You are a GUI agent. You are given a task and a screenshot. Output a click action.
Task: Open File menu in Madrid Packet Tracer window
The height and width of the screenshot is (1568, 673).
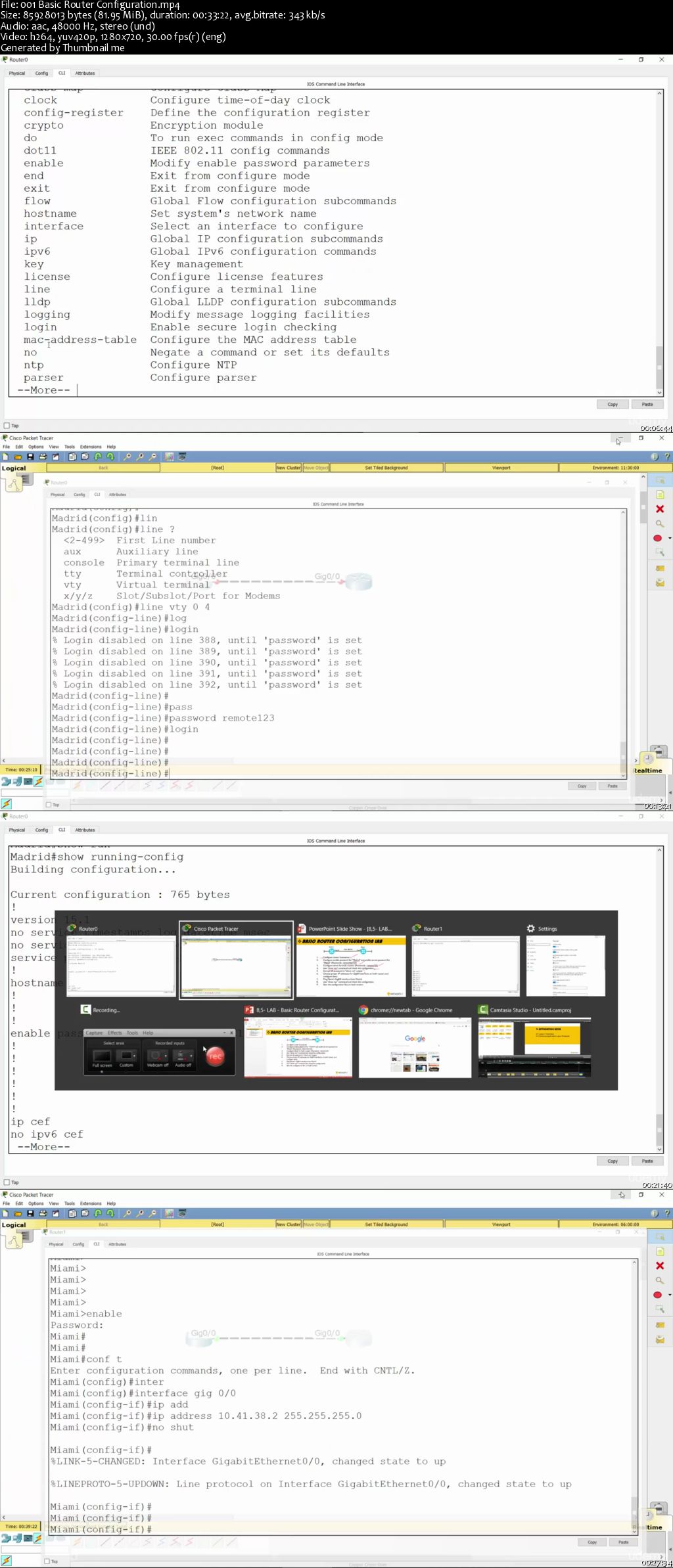tap(6, 447)
